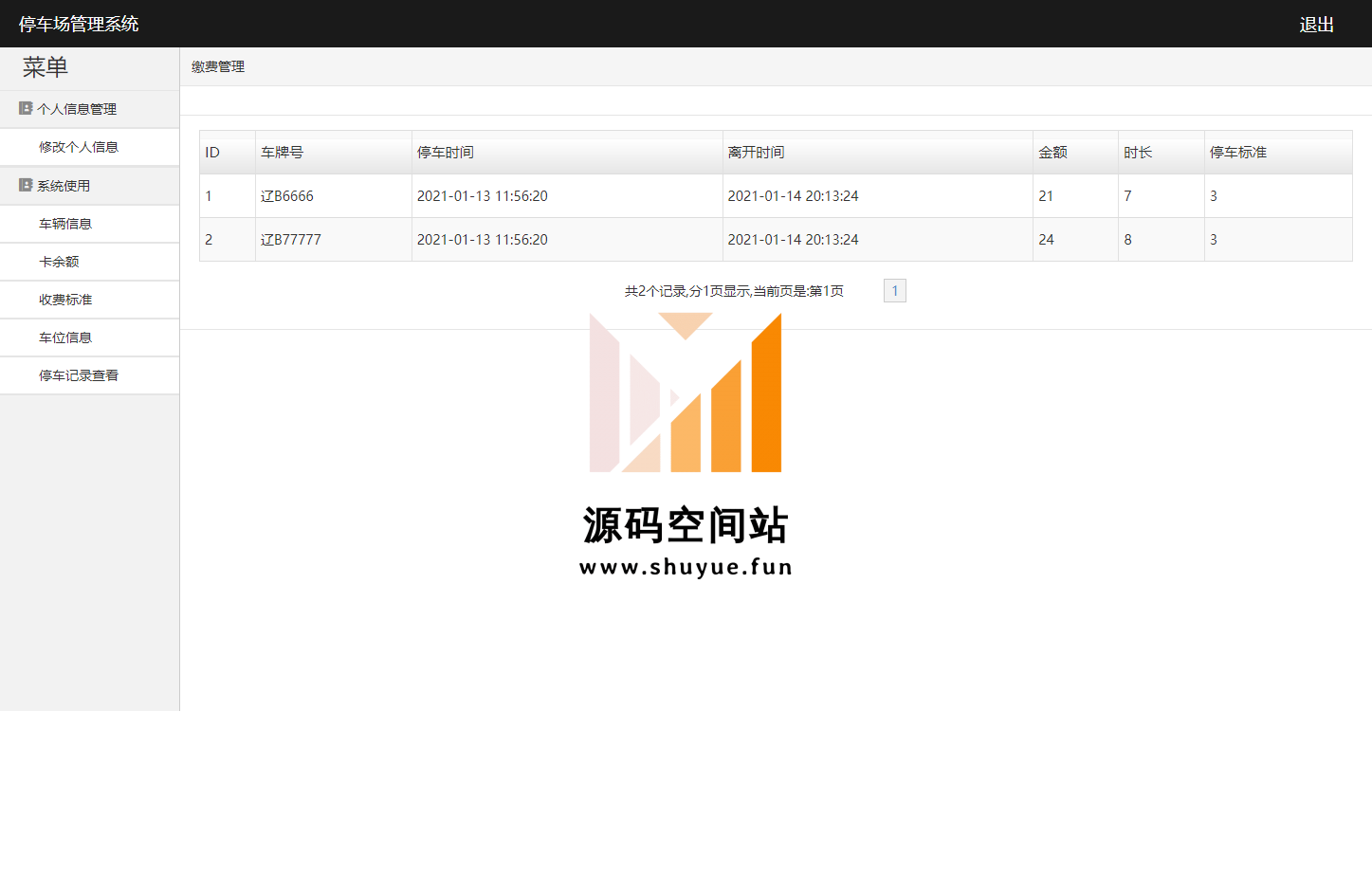Click the amount 21 cell

click(1075, 196)
